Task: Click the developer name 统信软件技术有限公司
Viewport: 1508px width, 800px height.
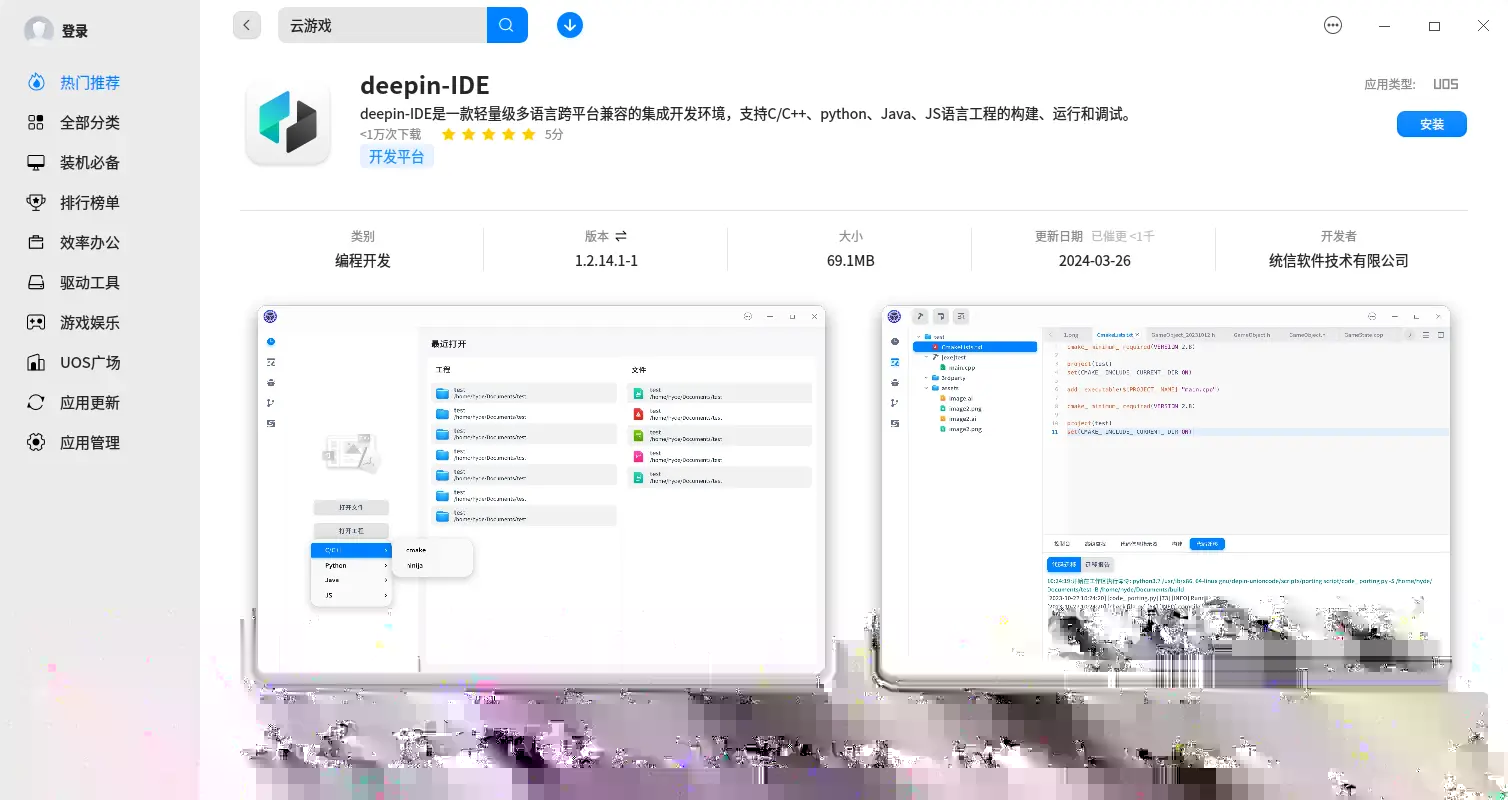Action: click(1339, 260)
